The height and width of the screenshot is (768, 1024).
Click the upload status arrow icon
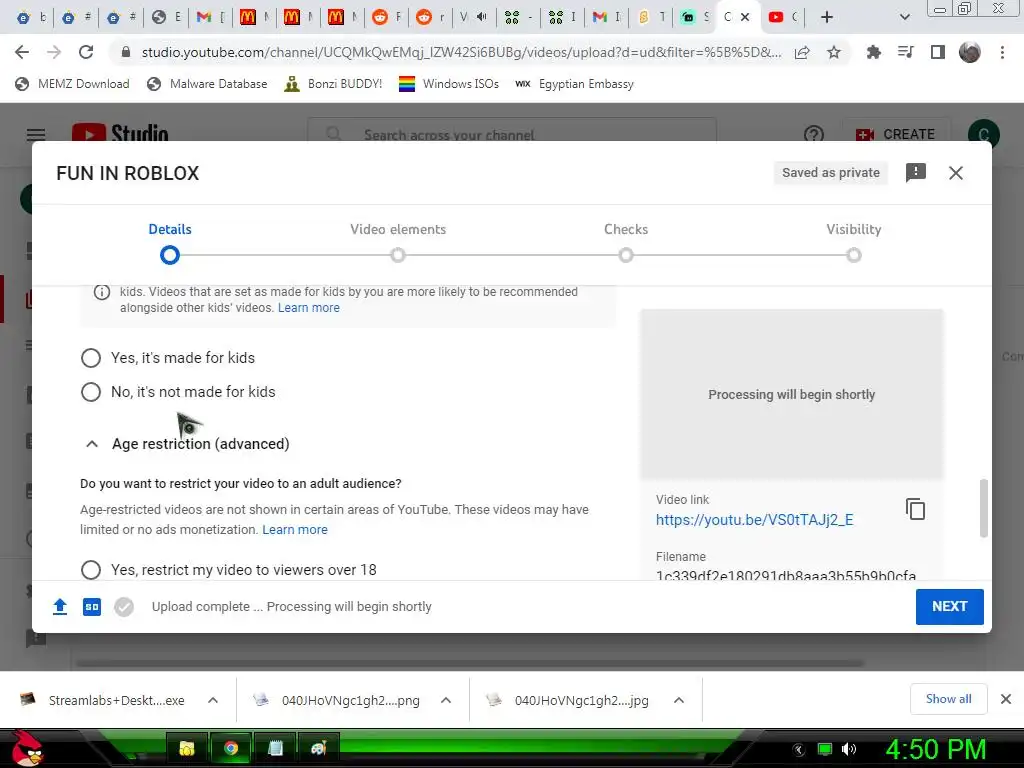[x=60, y=607]
